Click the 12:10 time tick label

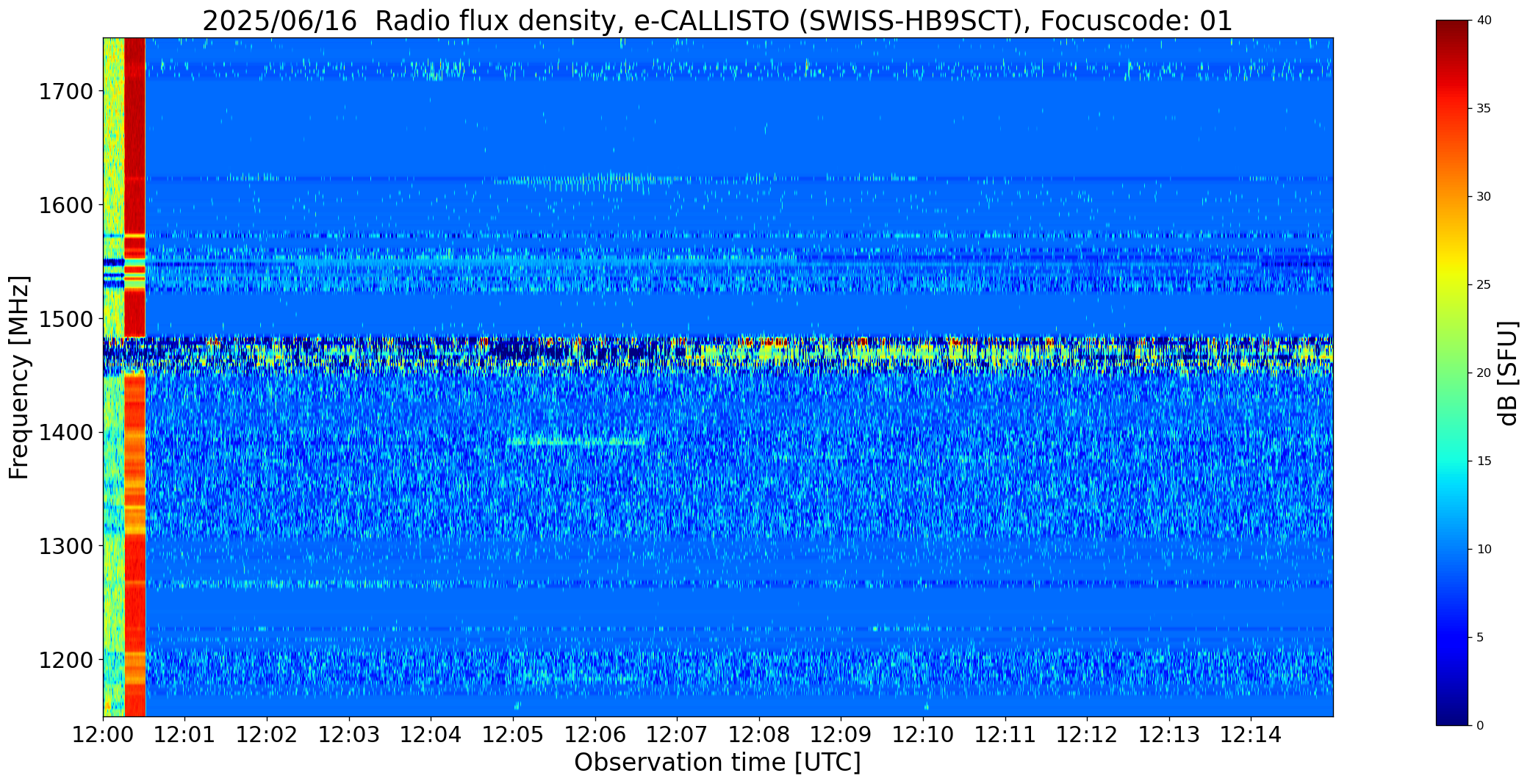pyautogui.click(x=923, y=735)
